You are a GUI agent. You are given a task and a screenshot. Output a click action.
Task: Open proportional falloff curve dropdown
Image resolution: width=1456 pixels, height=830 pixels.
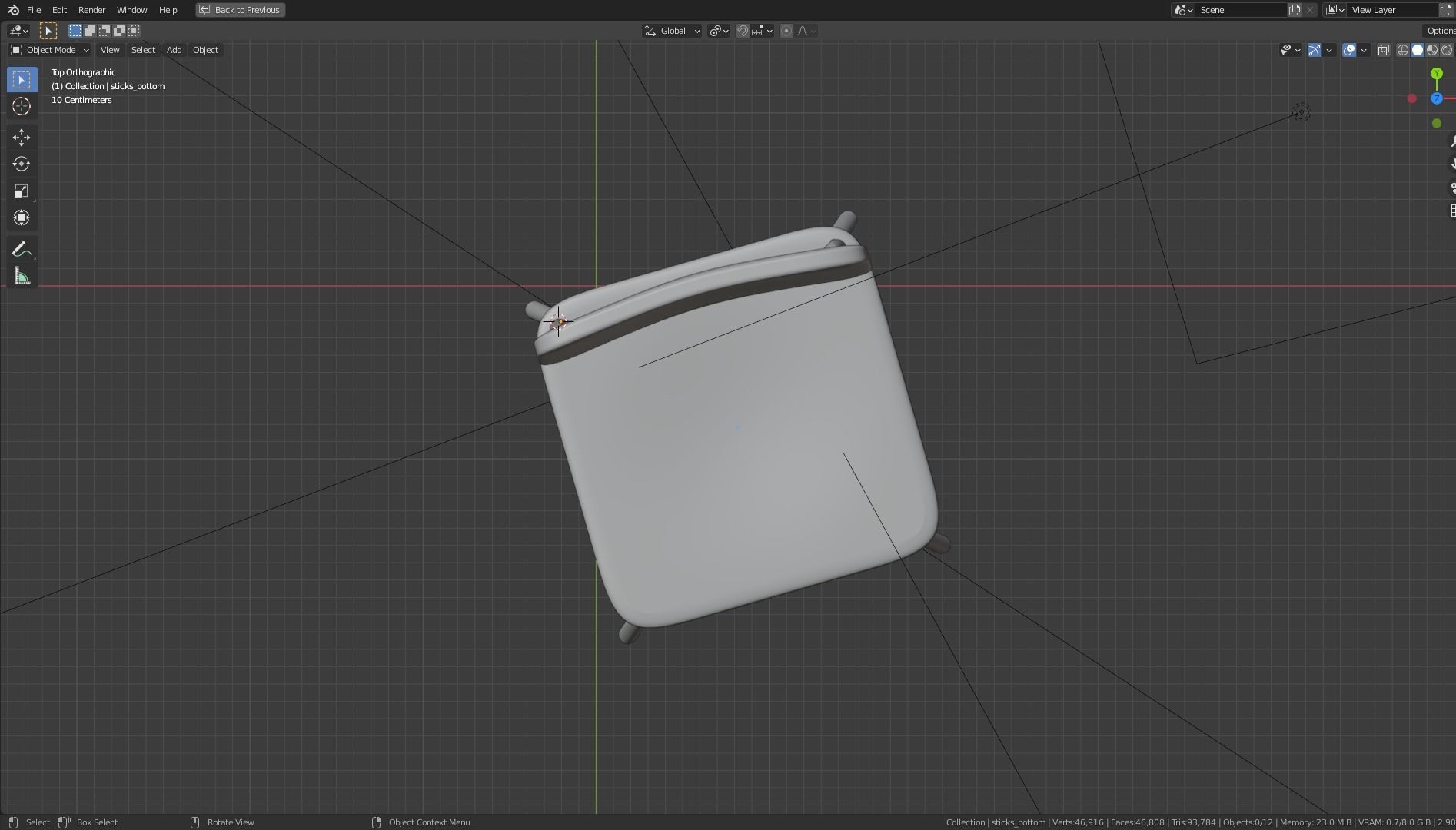806,31
